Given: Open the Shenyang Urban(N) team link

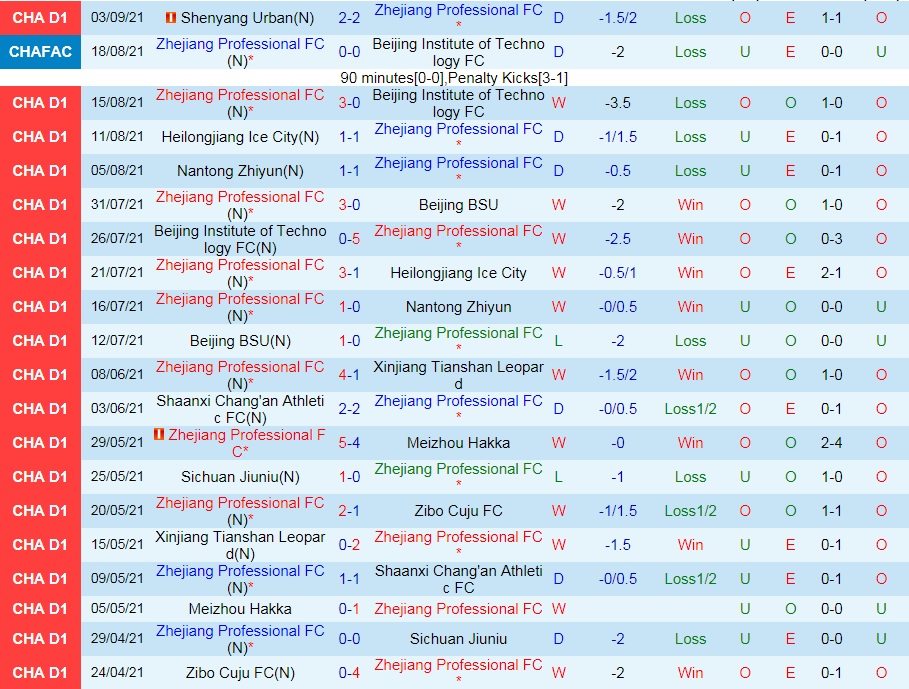Looking at the screenshot, I should [x=248, y=18].
